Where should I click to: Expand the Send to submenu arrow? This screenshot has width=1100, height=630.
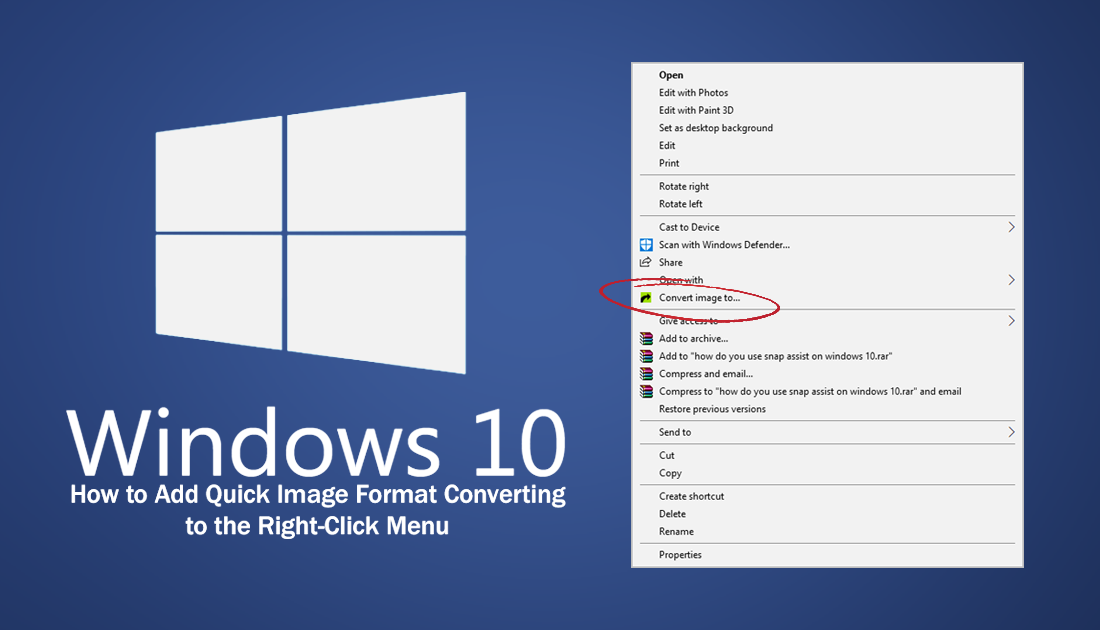click(x=1011, y=432)
